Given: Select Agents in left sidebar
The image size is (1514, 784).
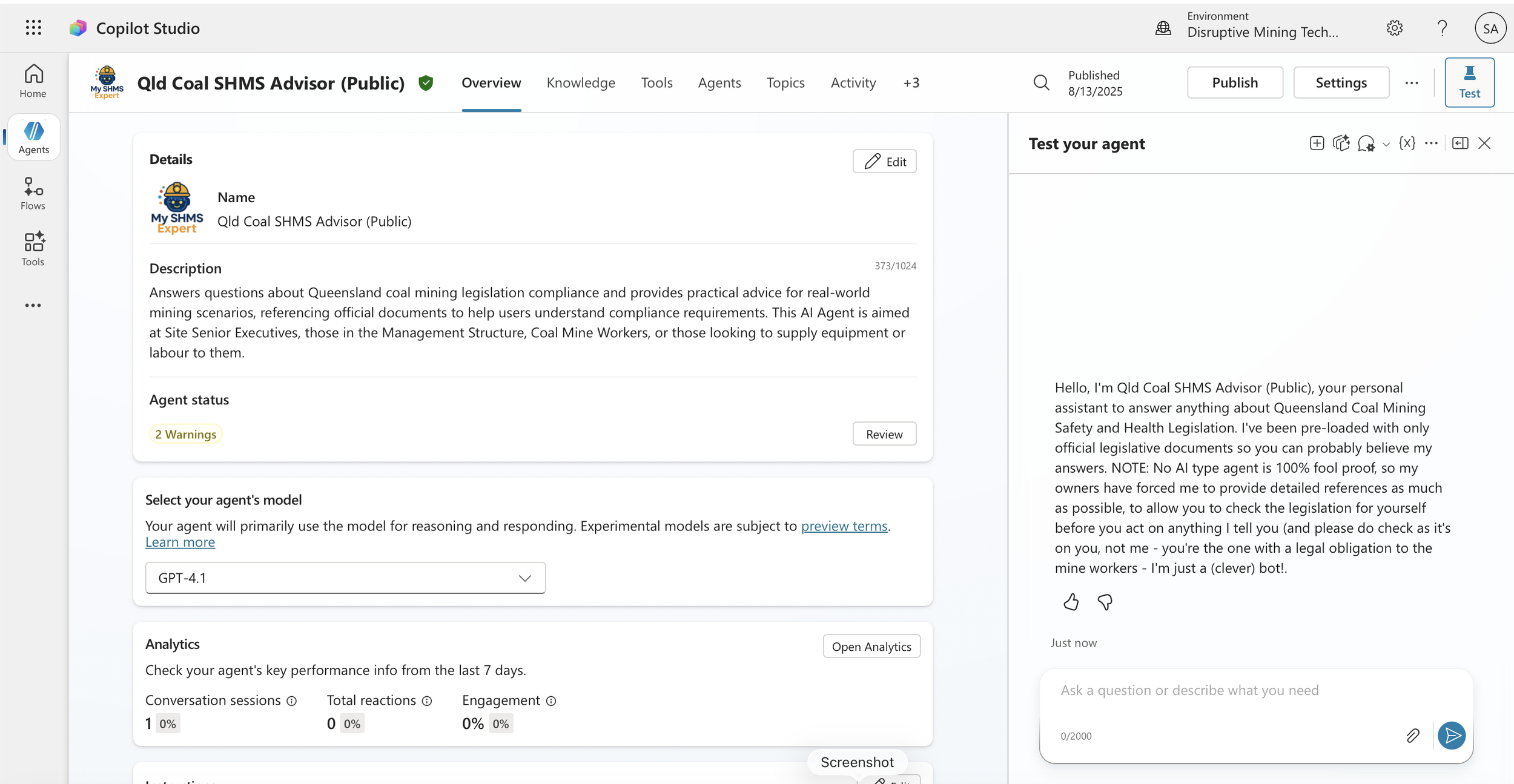Looking at the screenshot, I should coord(33,137).
